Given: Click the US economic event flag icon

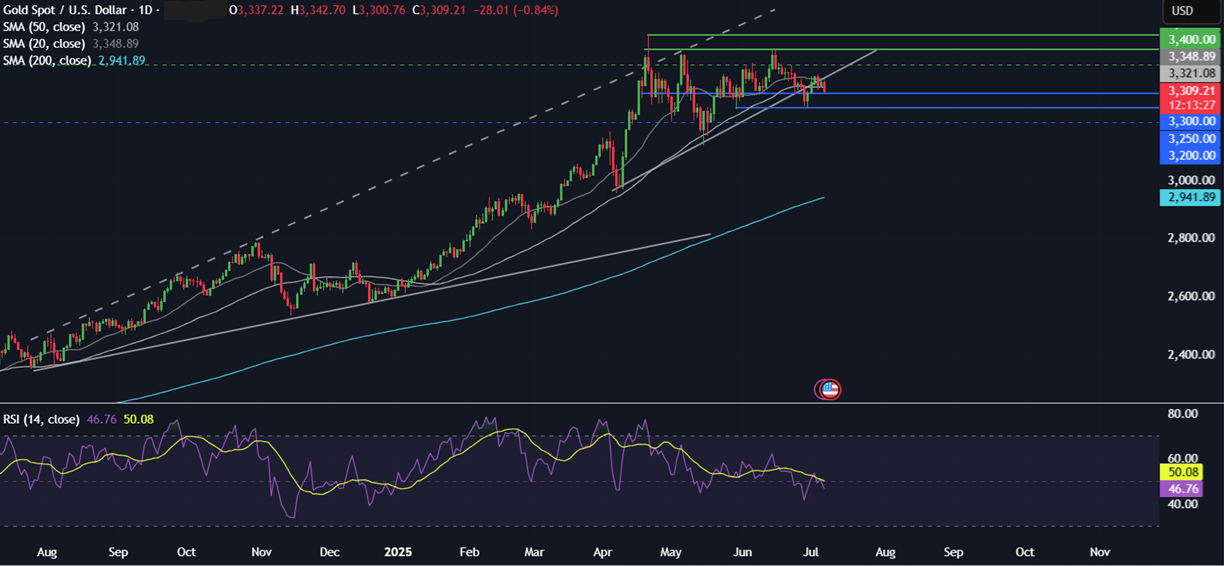Looking at the screenshot, I should (828, 389).
